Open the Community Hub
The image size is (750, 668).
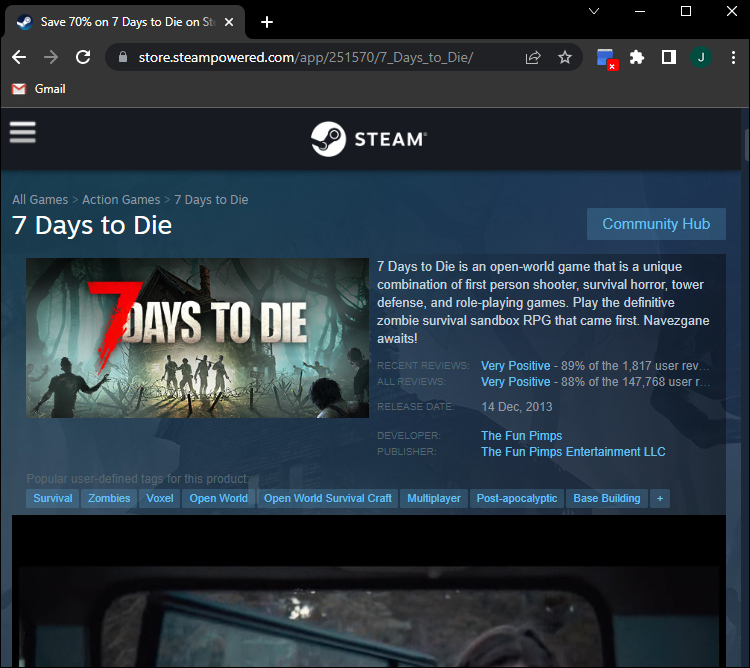coord(656,224)
